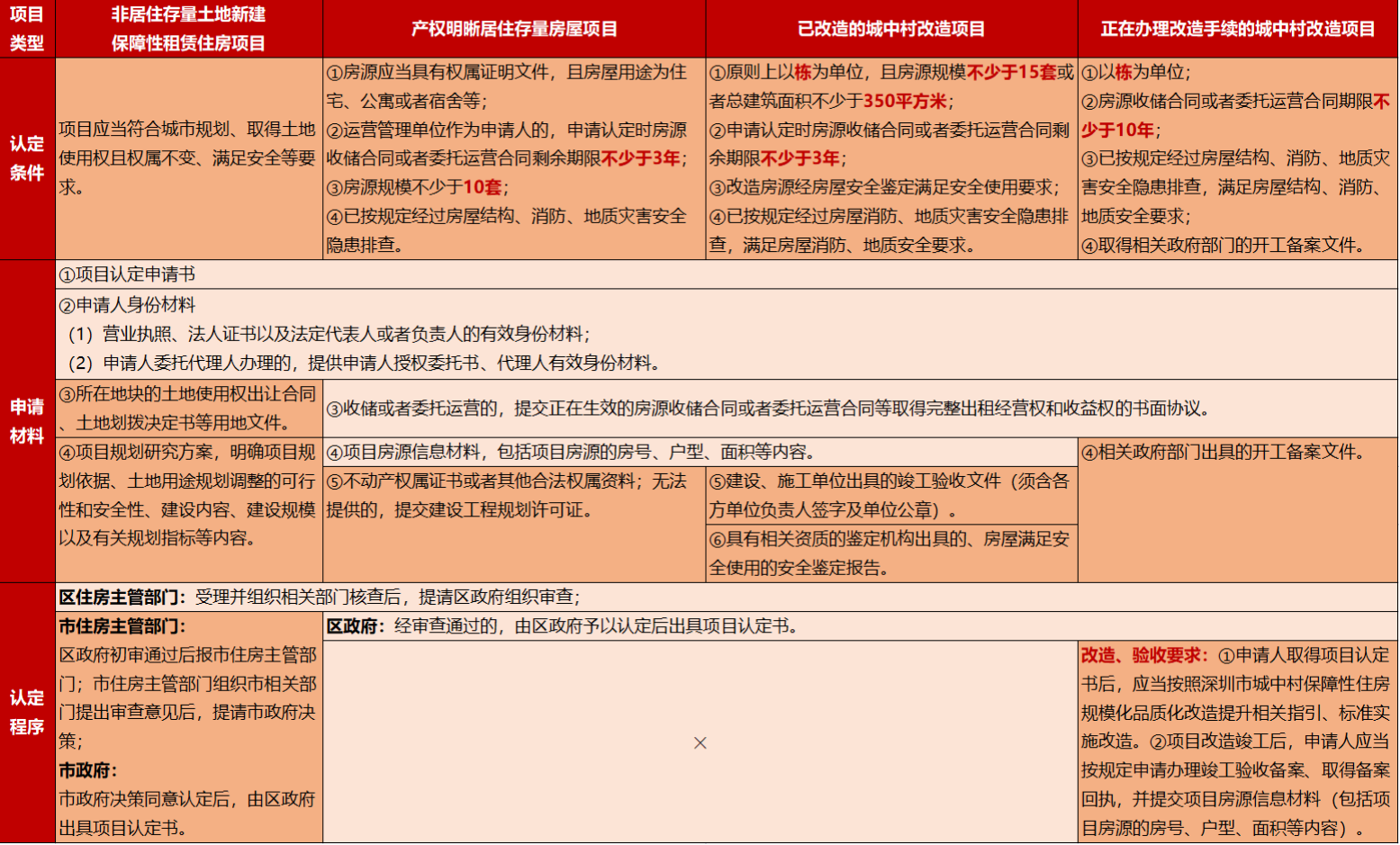Click header '已改造的城中村改造项目'
The width and height of the screenshot is (1400, 845).
tap(891, 29)
